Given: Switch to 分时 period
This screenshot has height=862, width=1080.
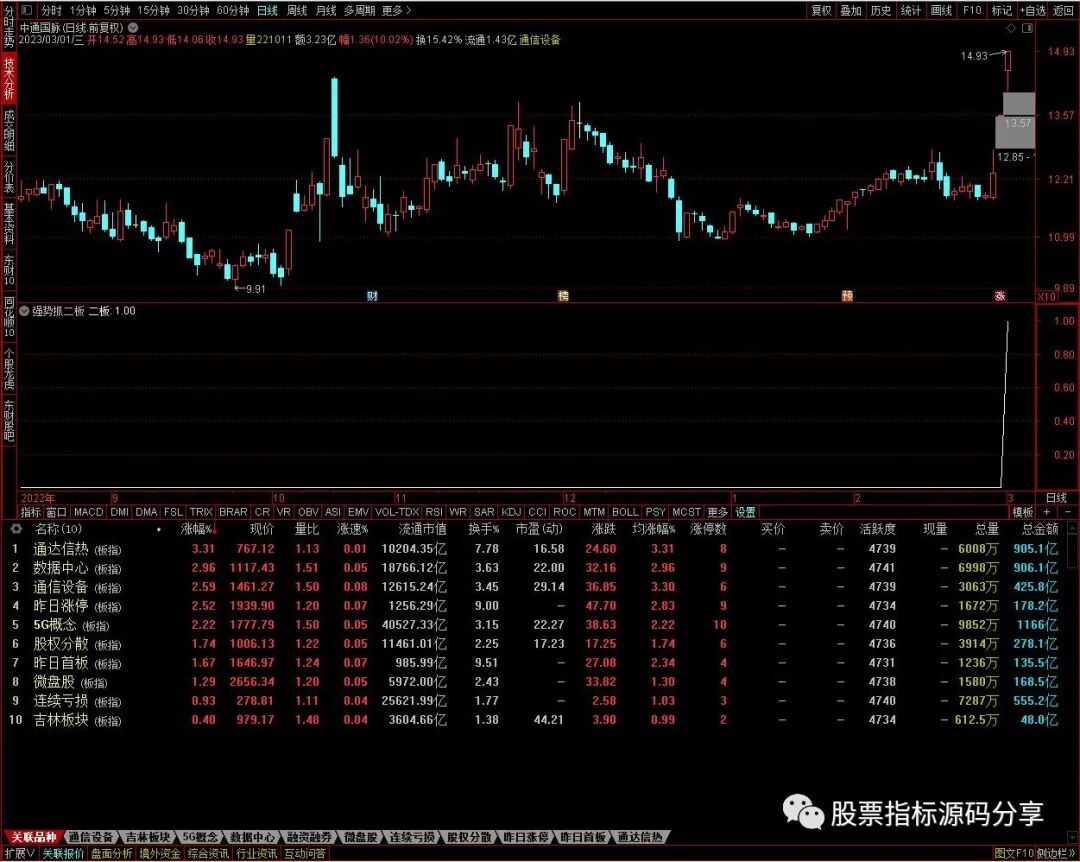Looking at the screenshot, I should tap(51, 10).
